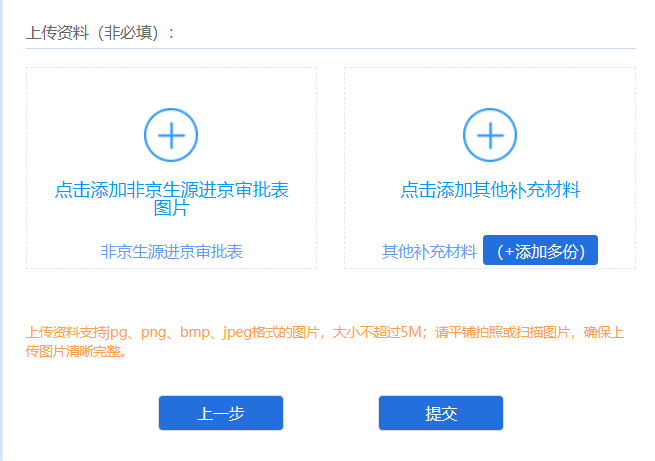Click the (+添加多份) button

tap(540, 251)
